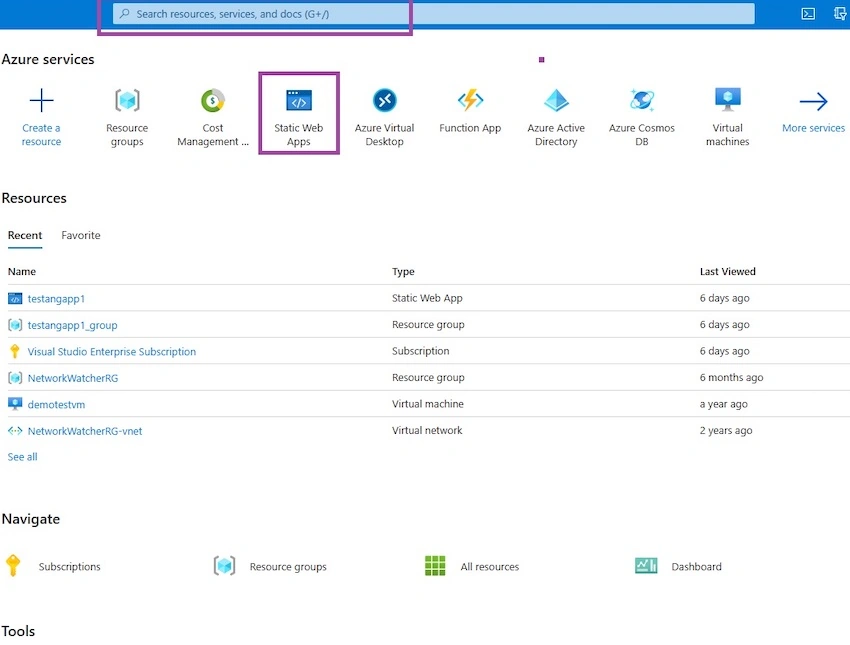The height and width of the screenshot is (645, 850).
Task: Click the All resources green grid icon
Action: [435, 566]
